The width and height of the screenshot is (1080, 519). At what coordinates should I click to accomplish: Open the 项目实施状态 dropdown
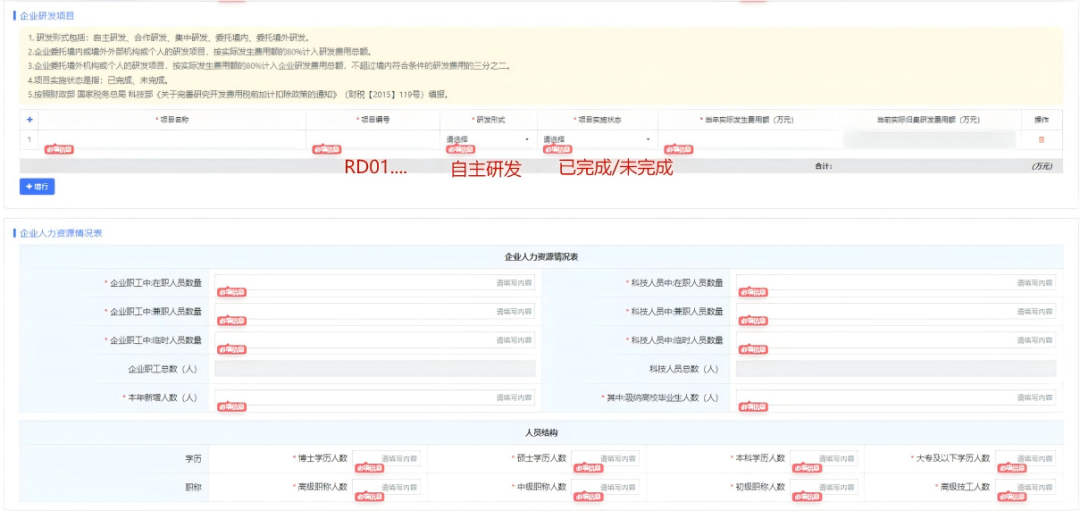pyautogui.click(x=597, y=139)
